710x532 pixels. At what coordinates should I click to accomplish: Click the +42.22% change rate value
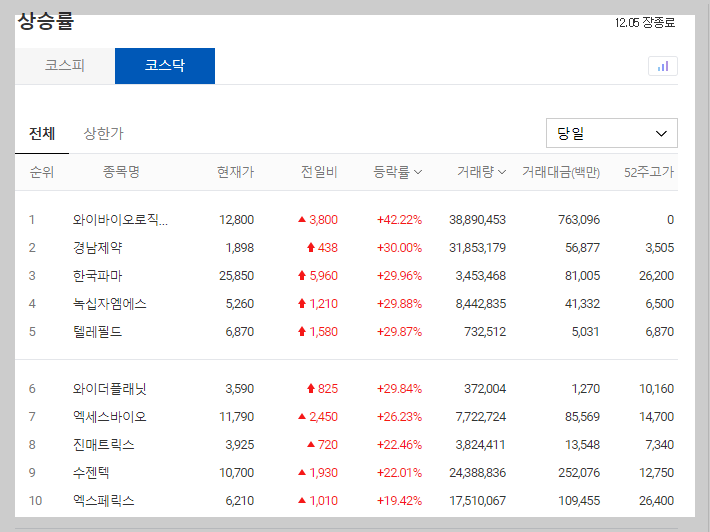coord(399,220)
